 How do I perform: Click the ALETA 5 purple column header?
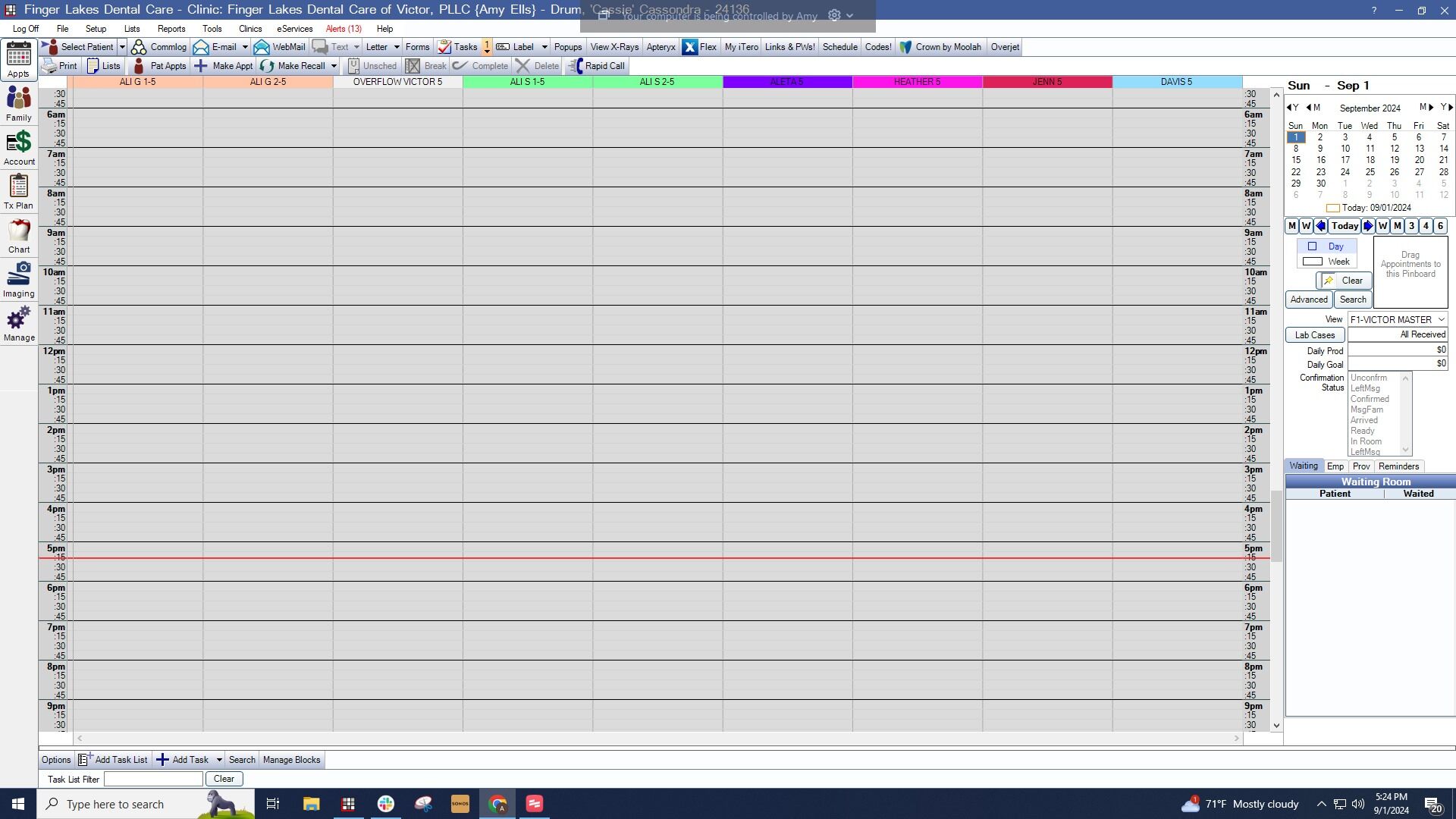coord(787,82)
